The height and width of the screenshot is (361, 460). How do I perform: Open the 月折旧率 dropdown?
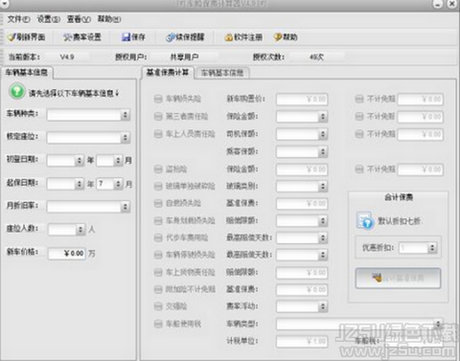click(88, 207)
